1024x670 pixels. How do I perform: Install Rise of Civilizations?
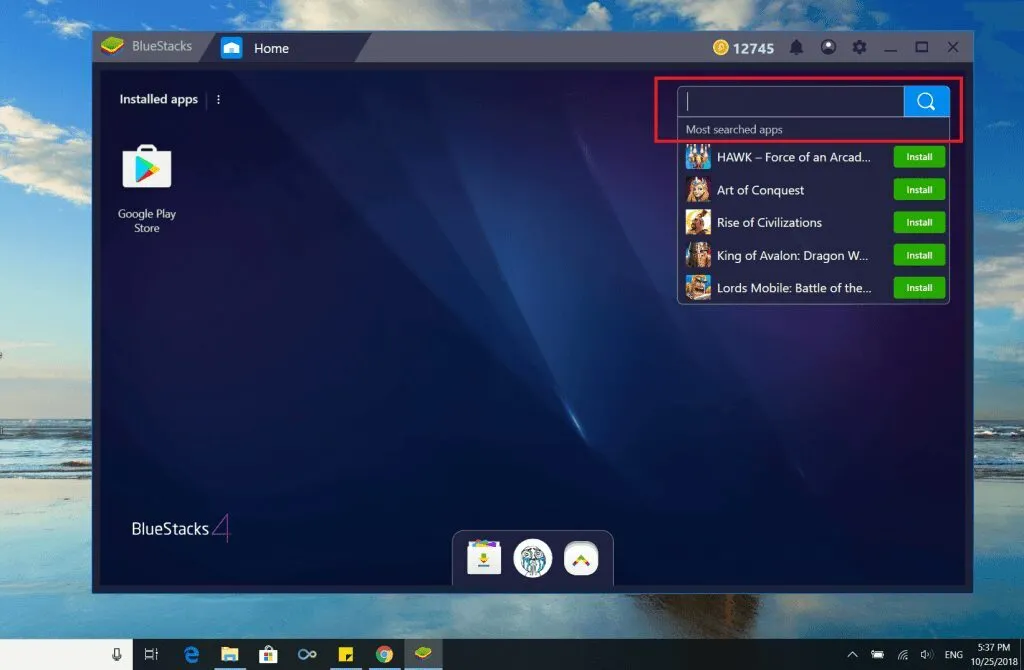click(919, 222)
